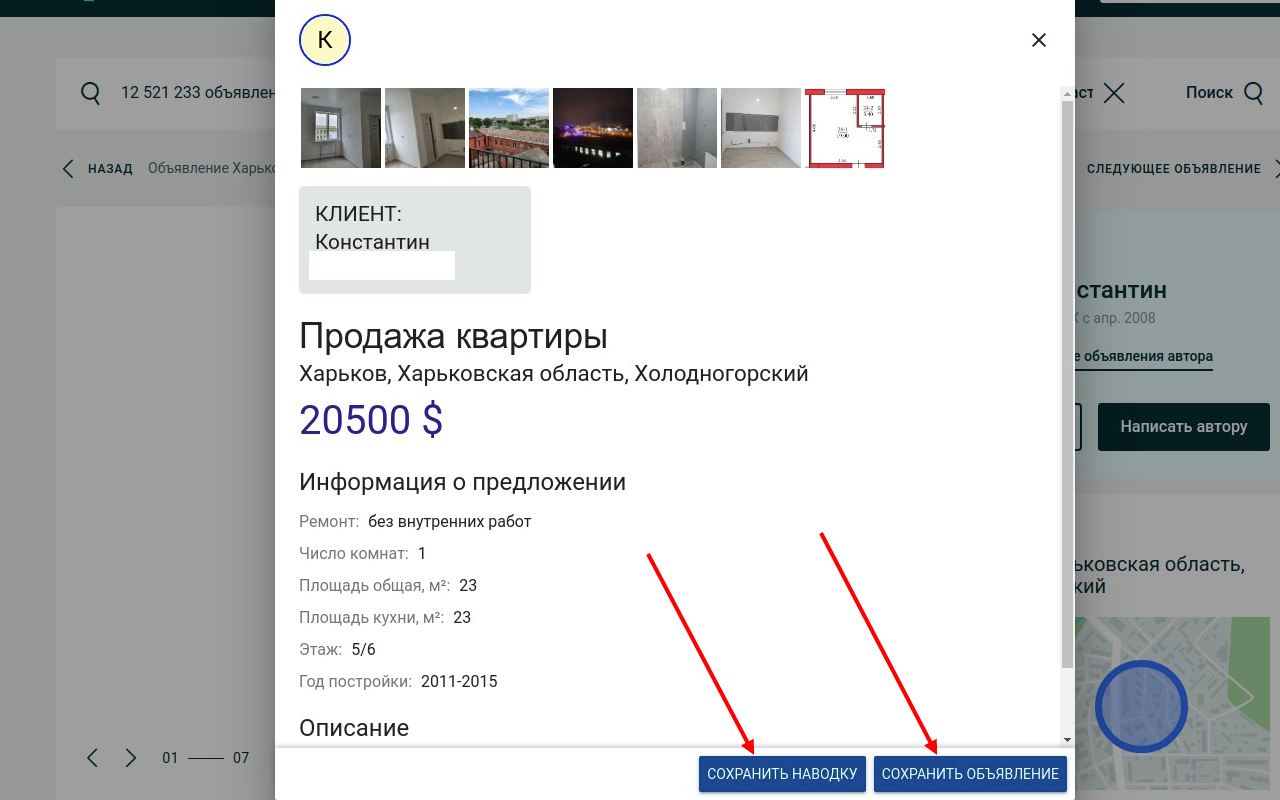Close the listing popup with the X
The width and height of the screenshot is (1280, 800).
coord(1038,40)
